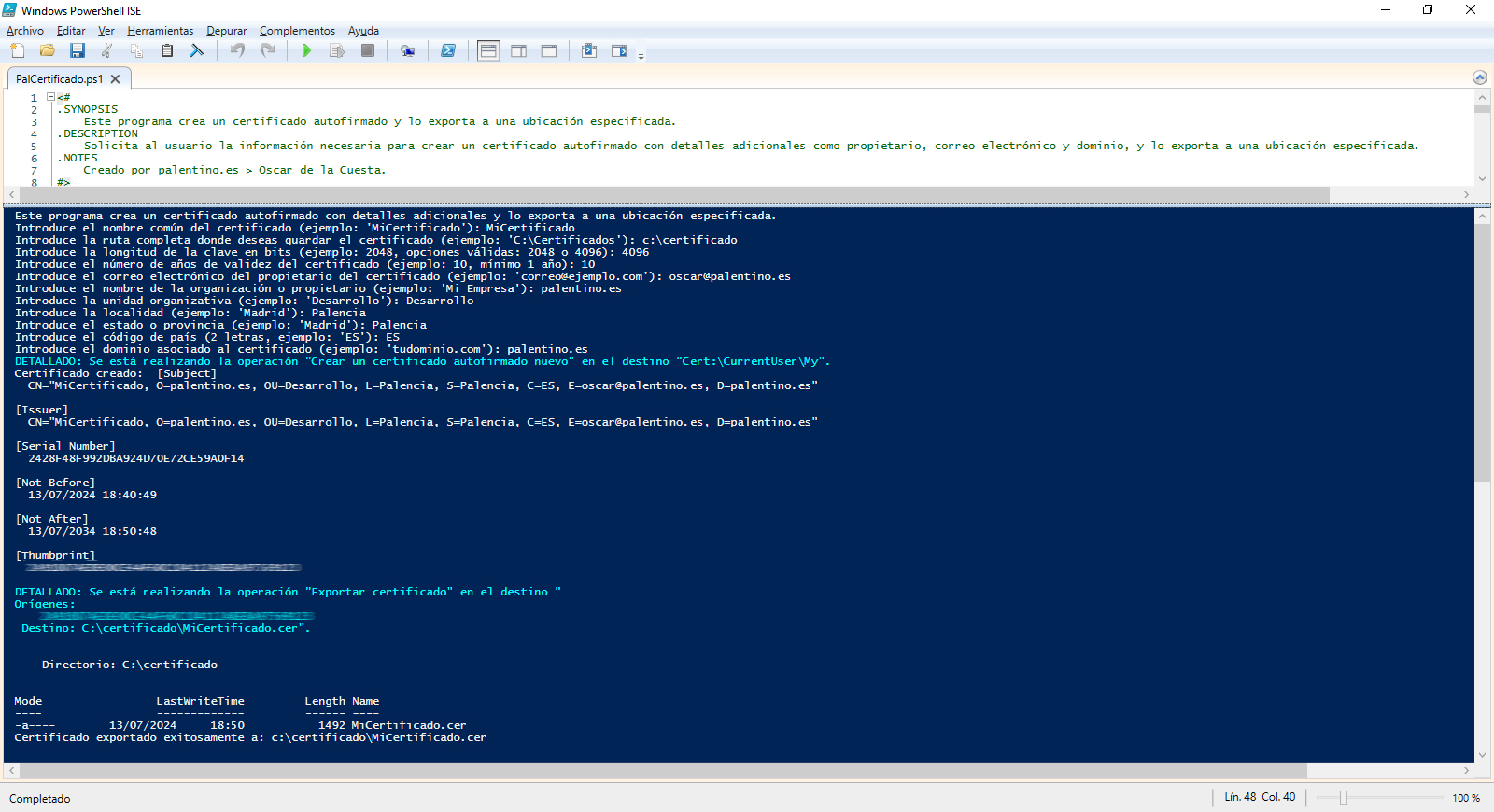
Task: Close the PalCertificado.ps1 tab
Action: 116,79
